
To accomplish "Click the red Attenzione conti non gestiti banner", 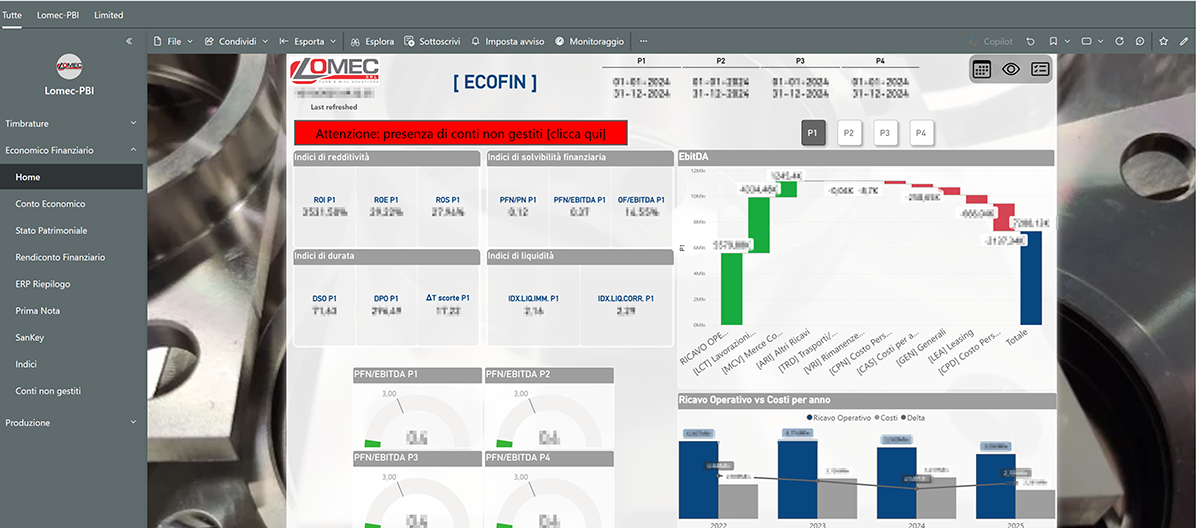I will 462,133.
